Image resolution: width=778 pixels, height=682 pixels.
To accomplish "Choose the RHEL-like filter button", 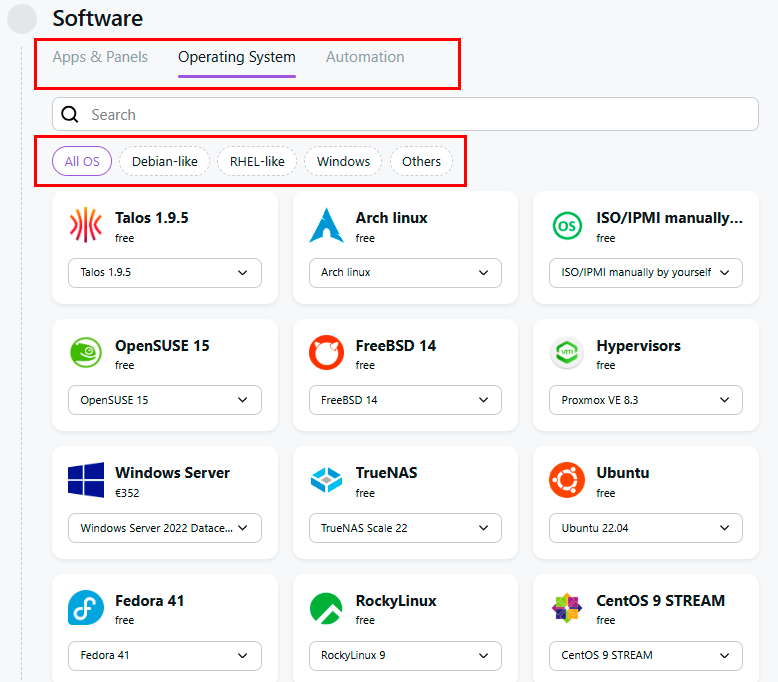I will pos(257,161).
